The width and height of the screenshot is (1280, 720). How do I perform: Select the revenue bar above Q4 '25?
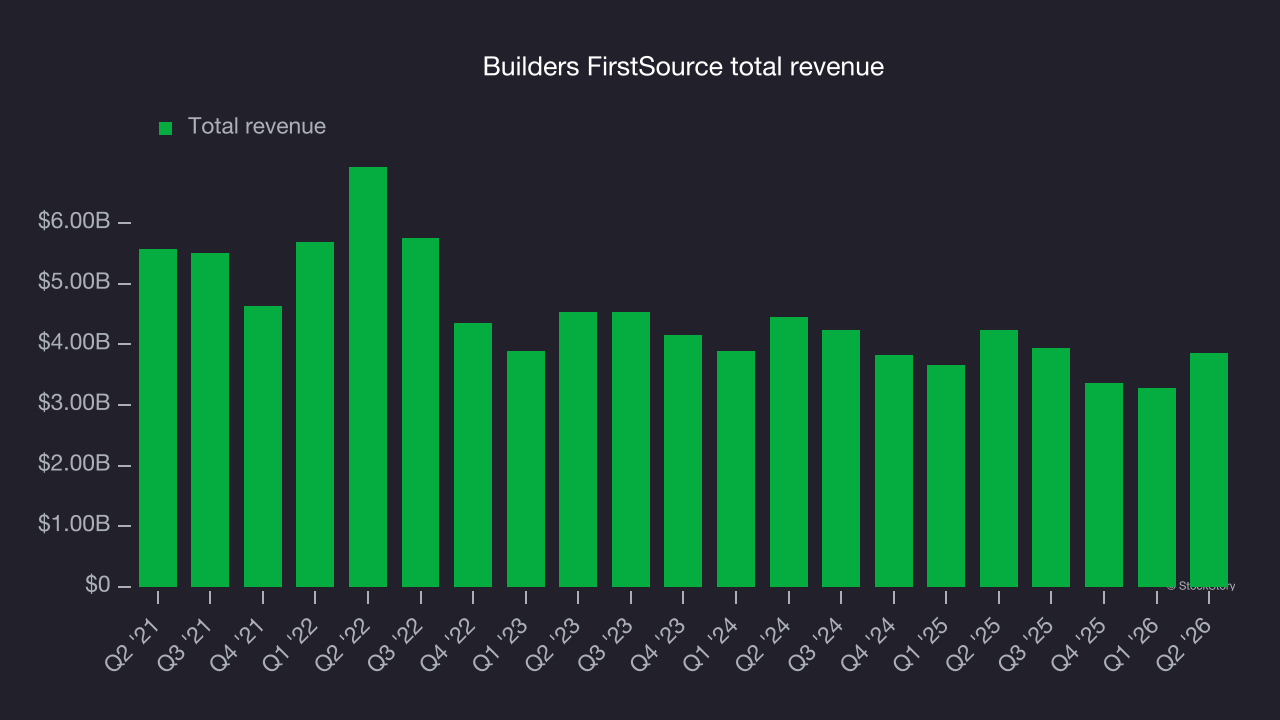(x=1104, y=485)
